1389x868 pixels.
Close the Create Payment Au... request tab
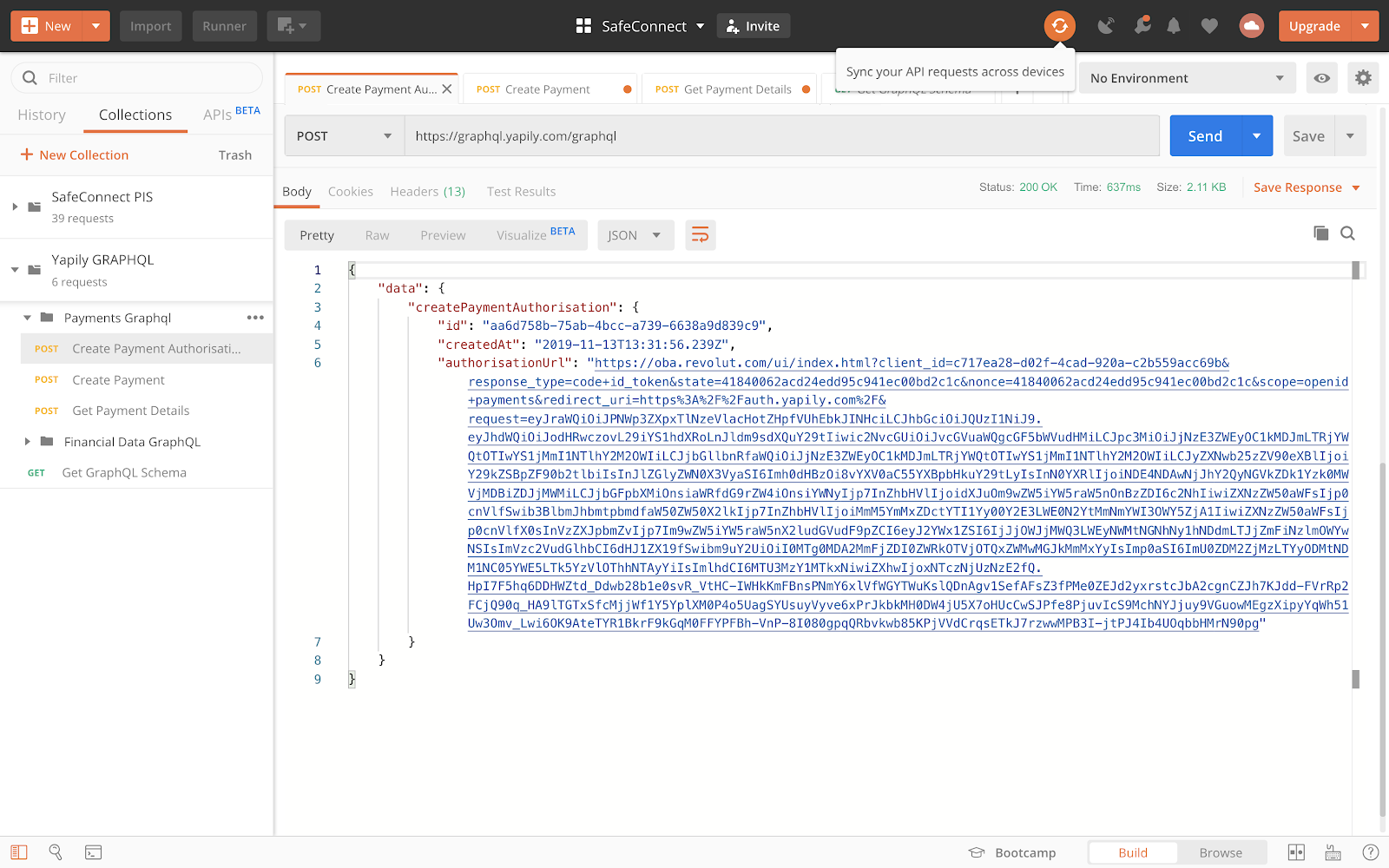tap(447, 89)
